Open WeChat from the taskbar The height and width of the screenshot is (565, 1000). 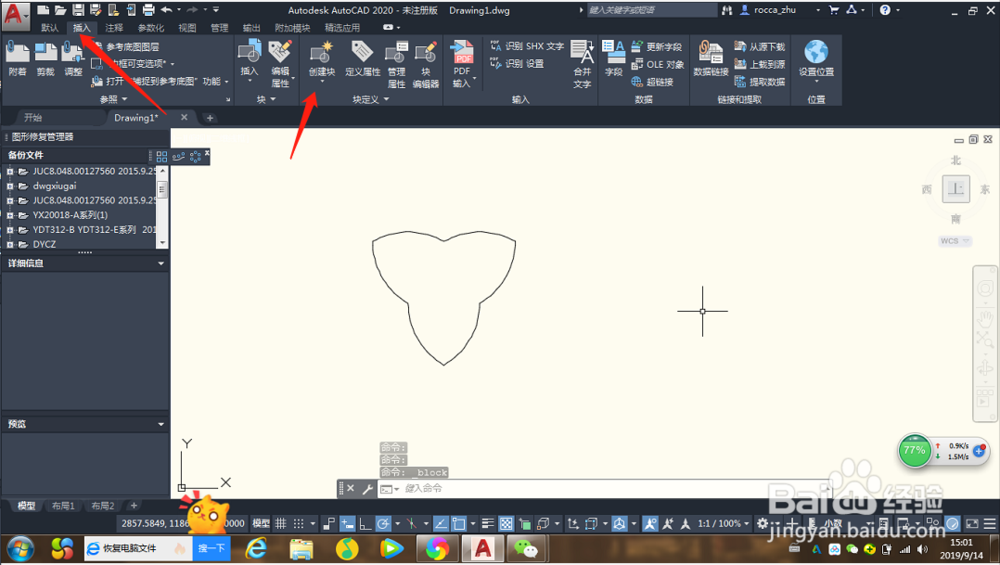pyautogui.click(x=526, y=548)
